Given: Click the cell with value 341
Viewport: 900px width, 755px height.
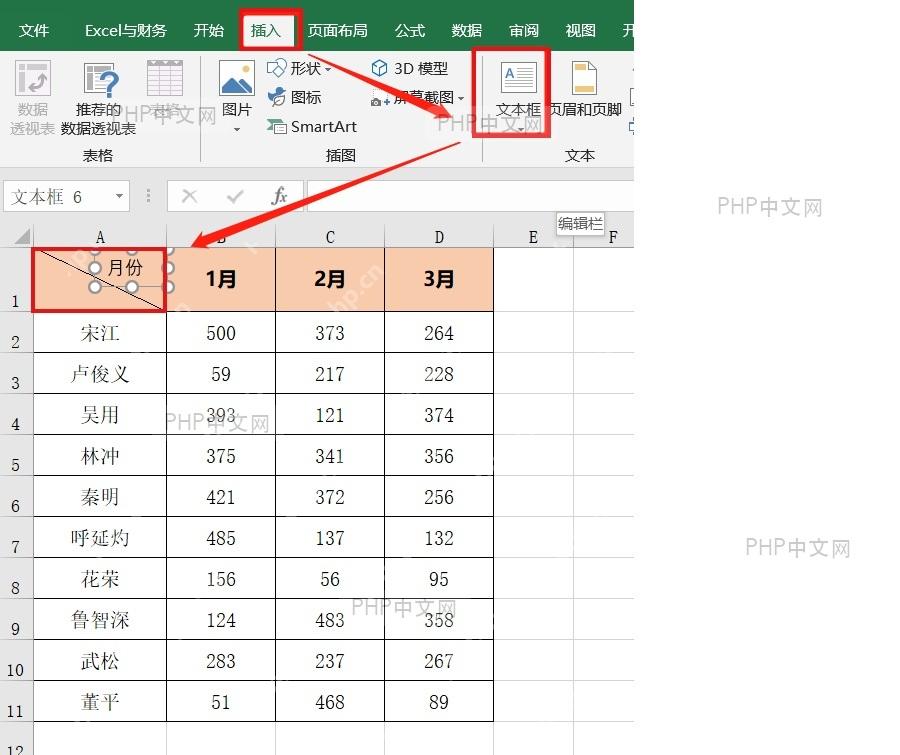Looking at the screenshot, I should (330, 455).
